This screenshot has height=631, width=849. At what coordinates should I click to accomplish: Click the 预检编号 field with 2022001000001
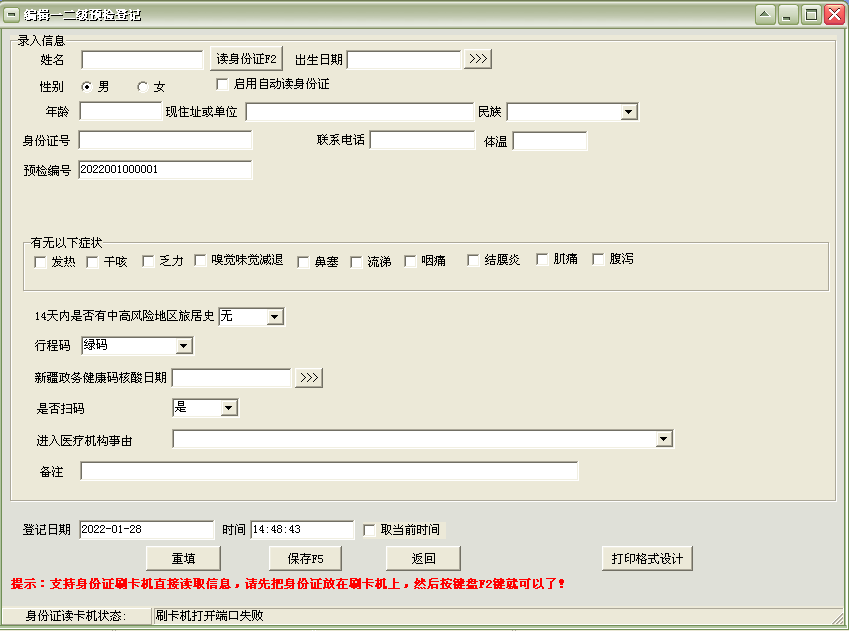pyautogui.click(x=165, y=170)
